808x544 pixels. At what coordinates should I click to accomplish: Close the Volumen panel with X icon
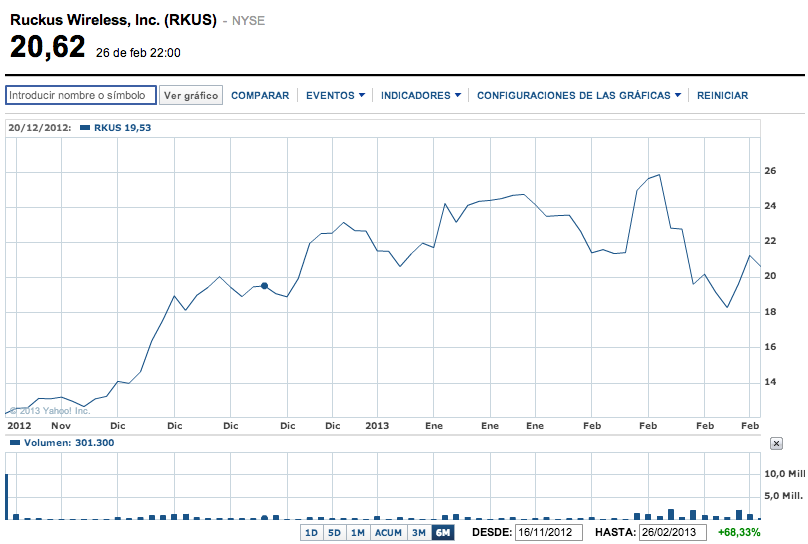pyautogui.click(x=776, y=442)
